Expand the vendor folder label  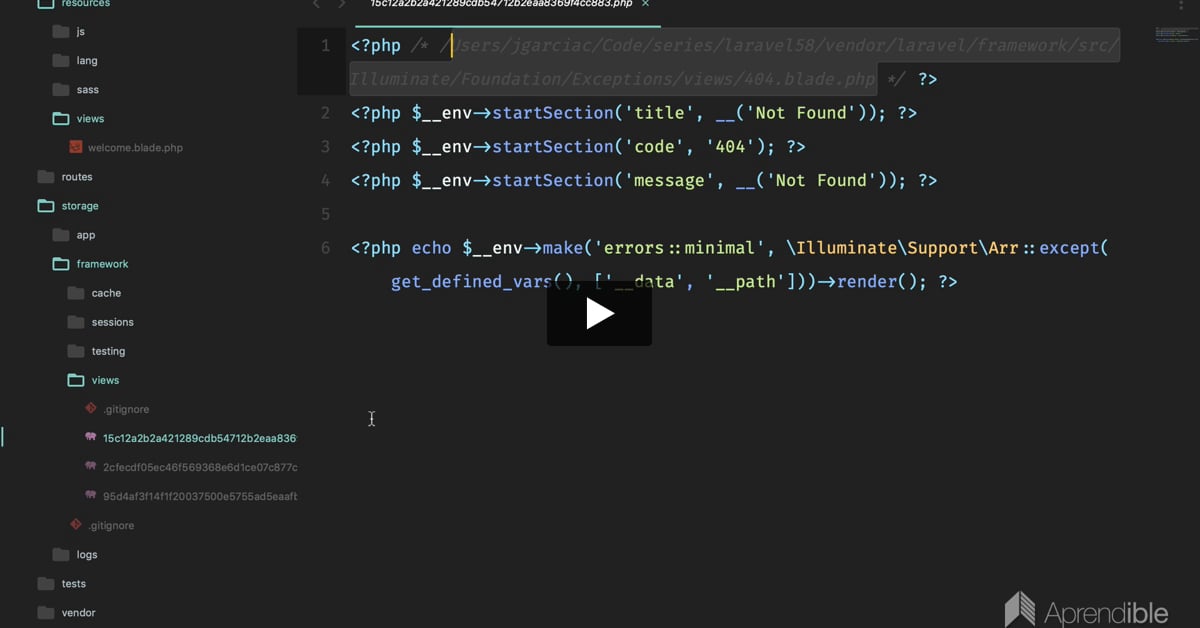(78, 612)
